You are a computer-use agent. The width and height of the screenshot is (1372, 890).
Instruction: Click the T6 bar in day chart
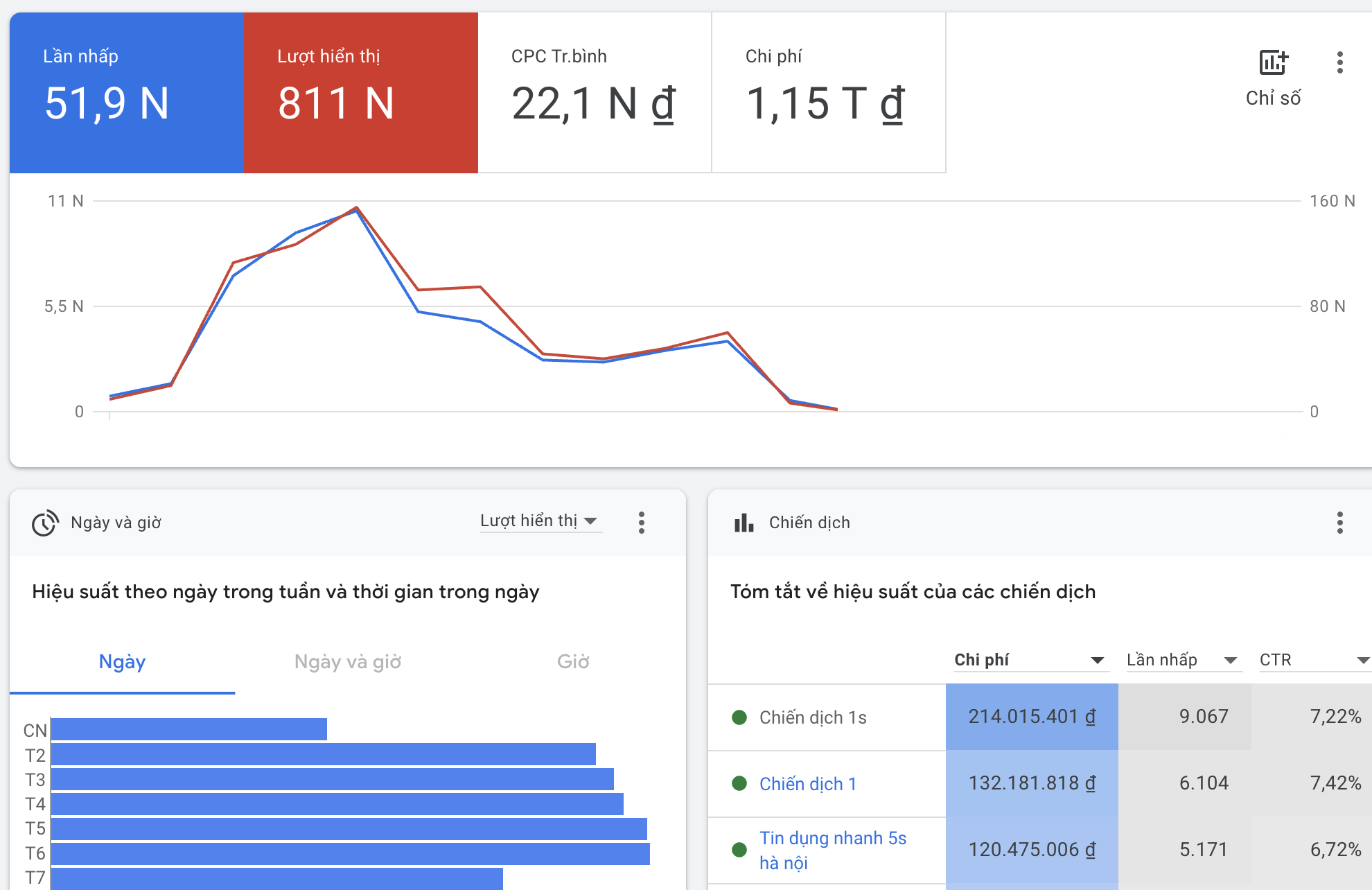[x=350, y=854]
